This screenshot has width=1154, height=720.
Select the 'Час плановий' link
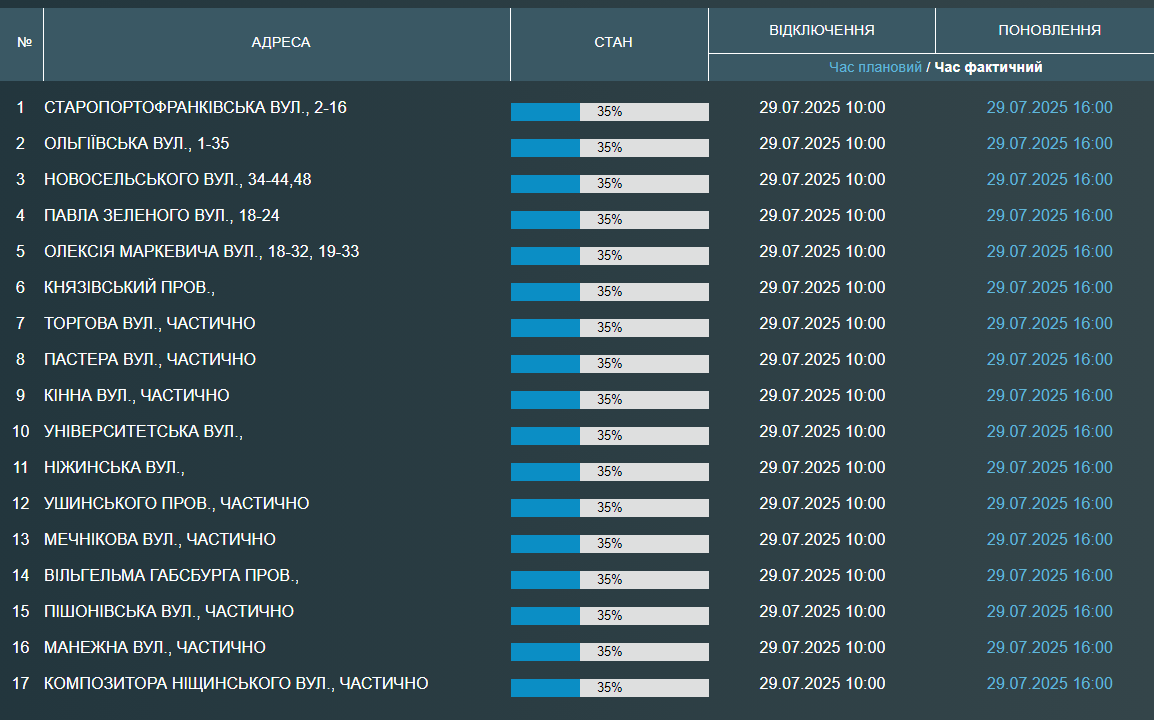tap(875, 67)
